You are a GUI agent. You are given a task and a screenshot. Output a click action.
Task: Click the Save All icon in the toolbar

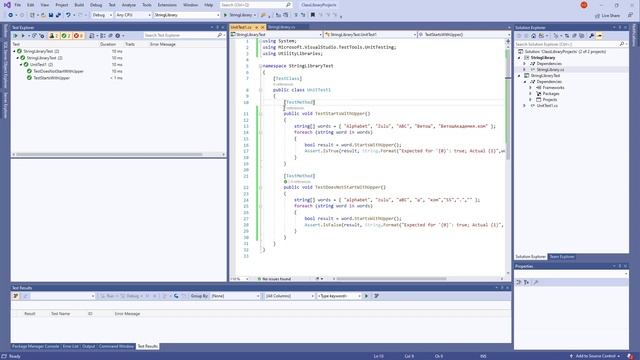point(58,15)
